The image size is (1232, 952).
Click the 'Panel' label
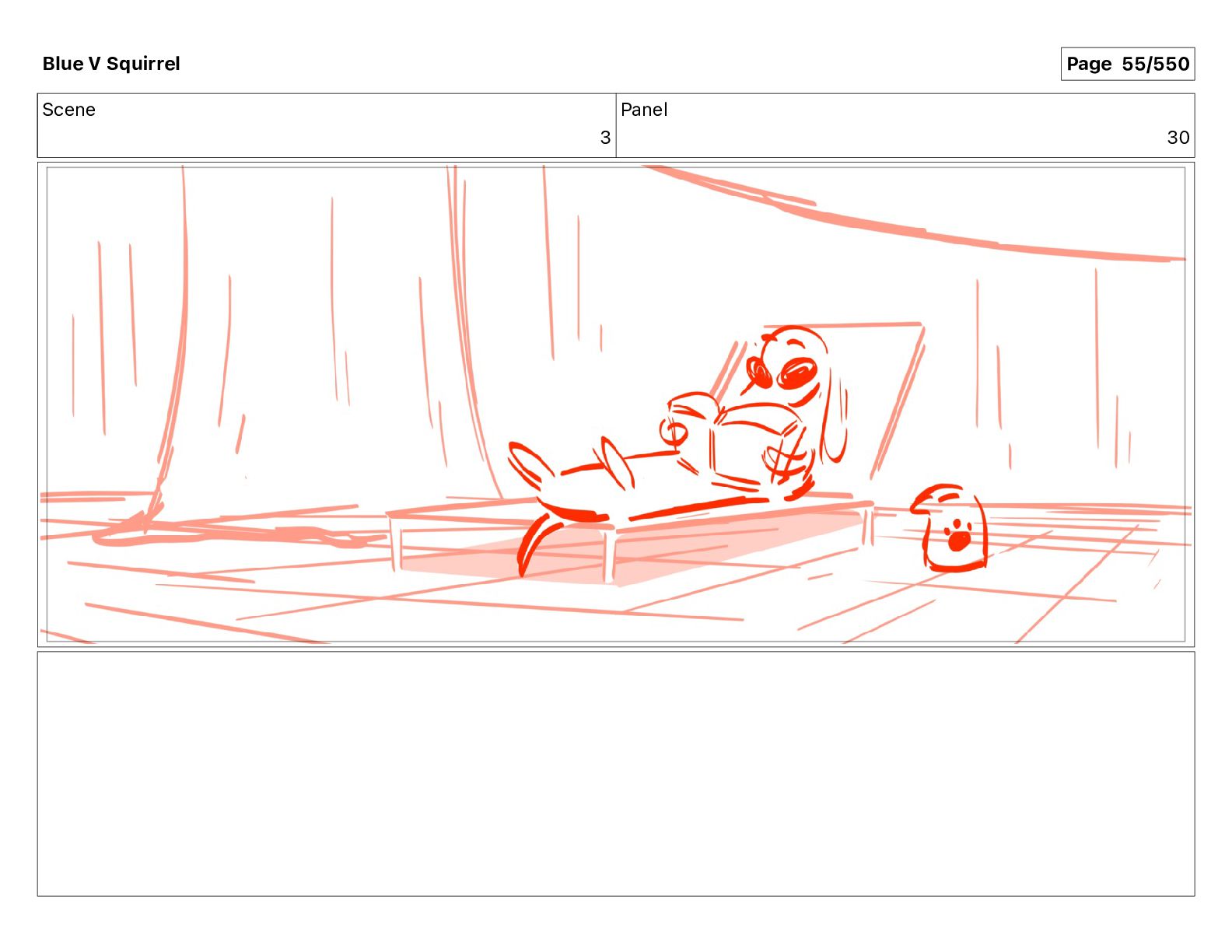(x=644, y=110)
